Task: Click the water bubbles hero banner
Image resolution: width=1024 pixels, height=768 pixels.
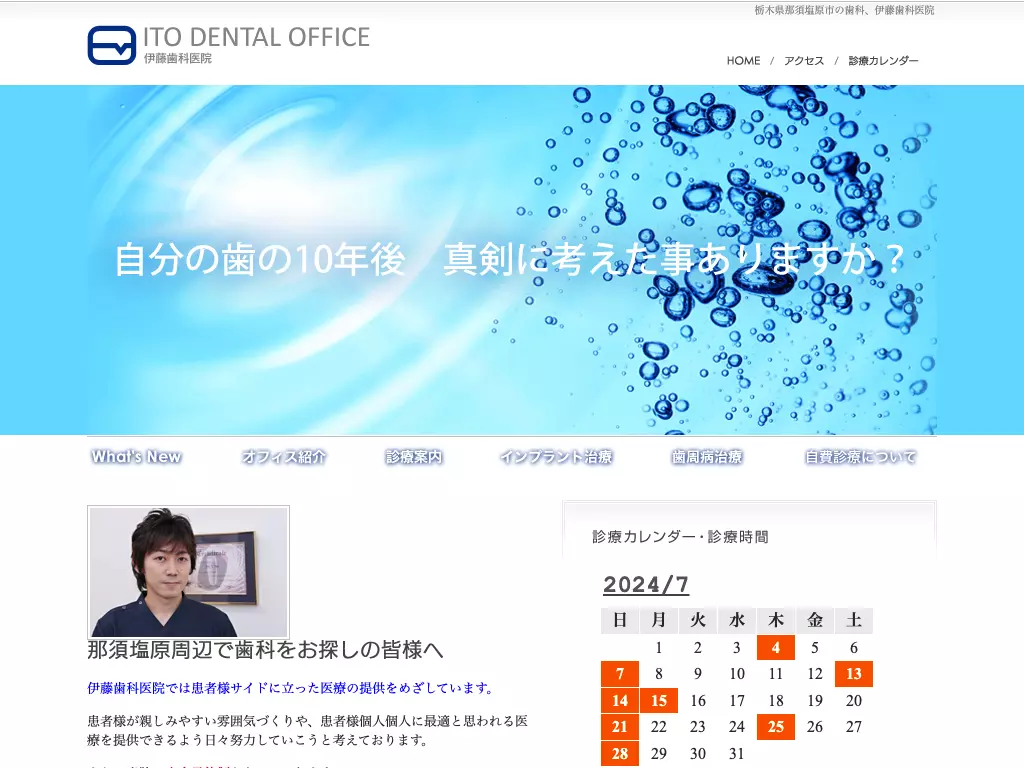Action: tap(512, 260)
